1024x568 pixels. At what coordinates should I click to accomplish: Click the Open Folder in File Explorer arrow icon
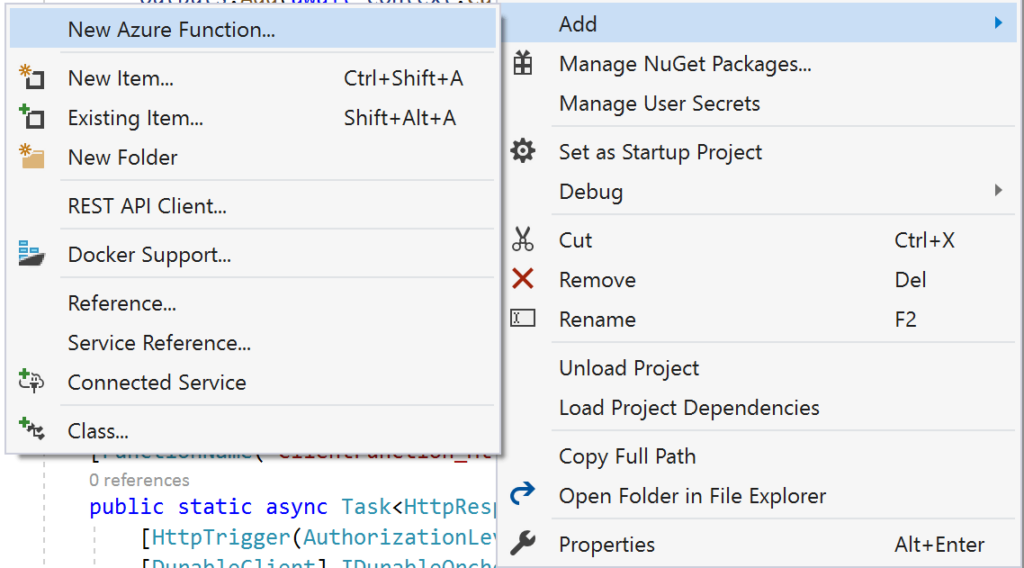(522, 494)
